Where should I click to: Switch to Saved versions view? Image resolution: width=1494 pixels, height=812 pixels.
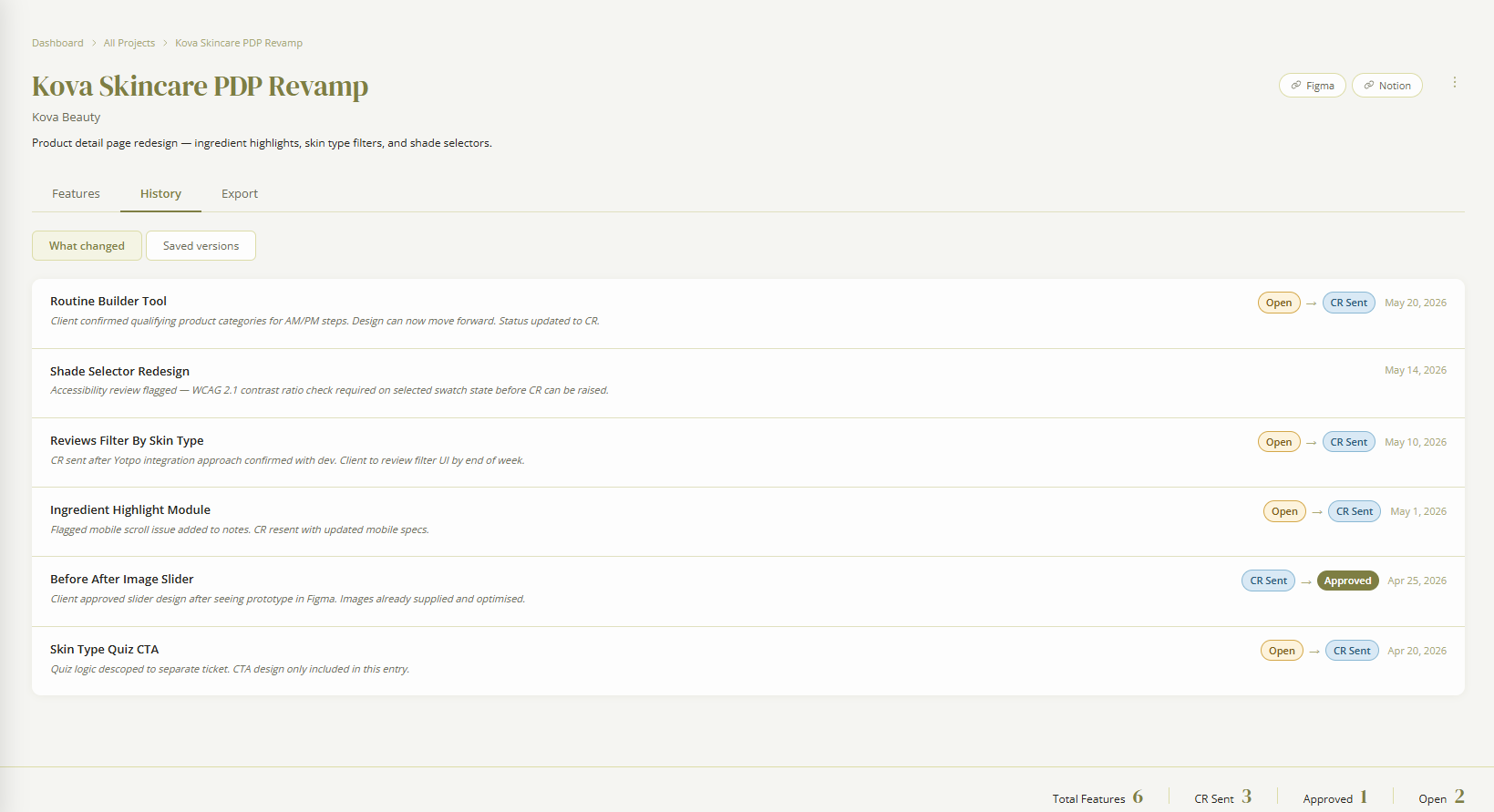(x=201, y=246)
